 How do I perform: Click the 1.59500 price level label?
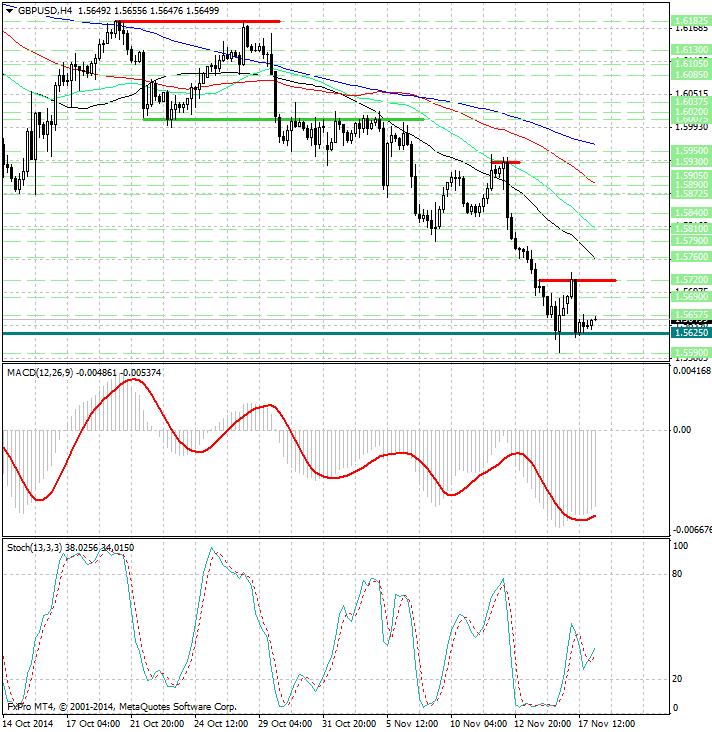691,150
